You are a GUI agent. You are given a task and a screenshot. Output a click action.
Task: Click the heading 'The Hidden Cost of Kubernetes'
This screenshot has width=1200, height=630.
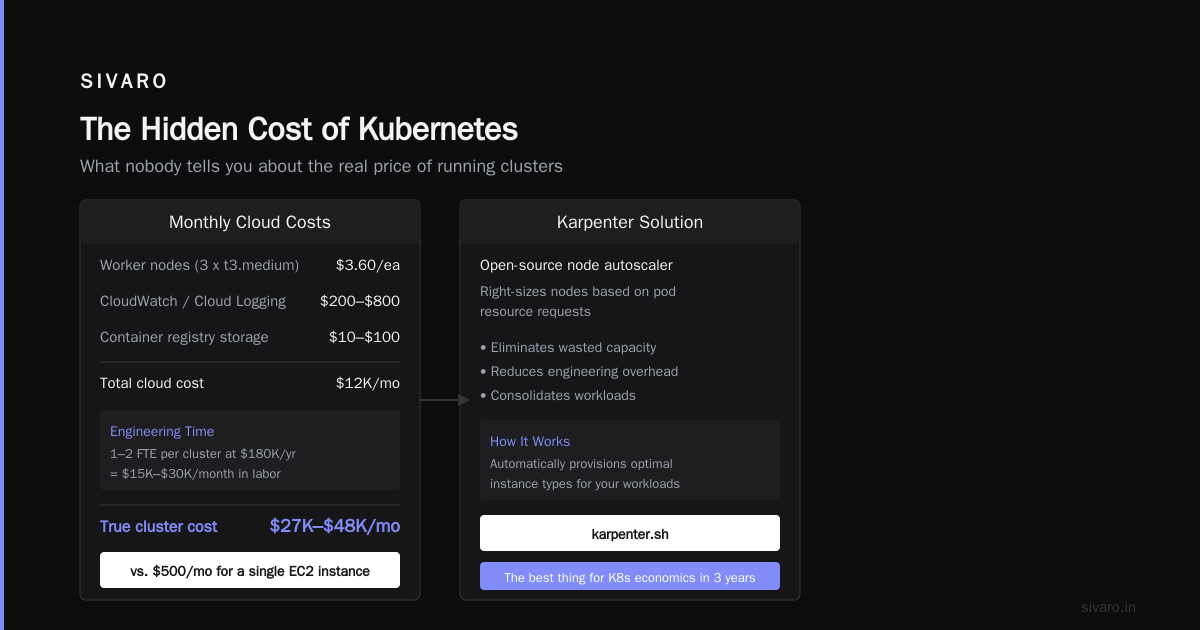(x=299, y=129)
